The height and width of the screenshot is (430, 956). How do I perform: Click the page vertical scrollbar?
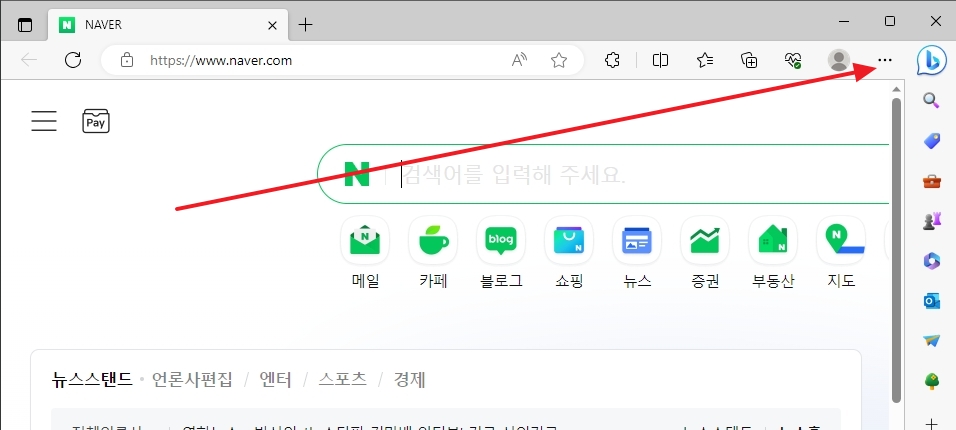896,250
